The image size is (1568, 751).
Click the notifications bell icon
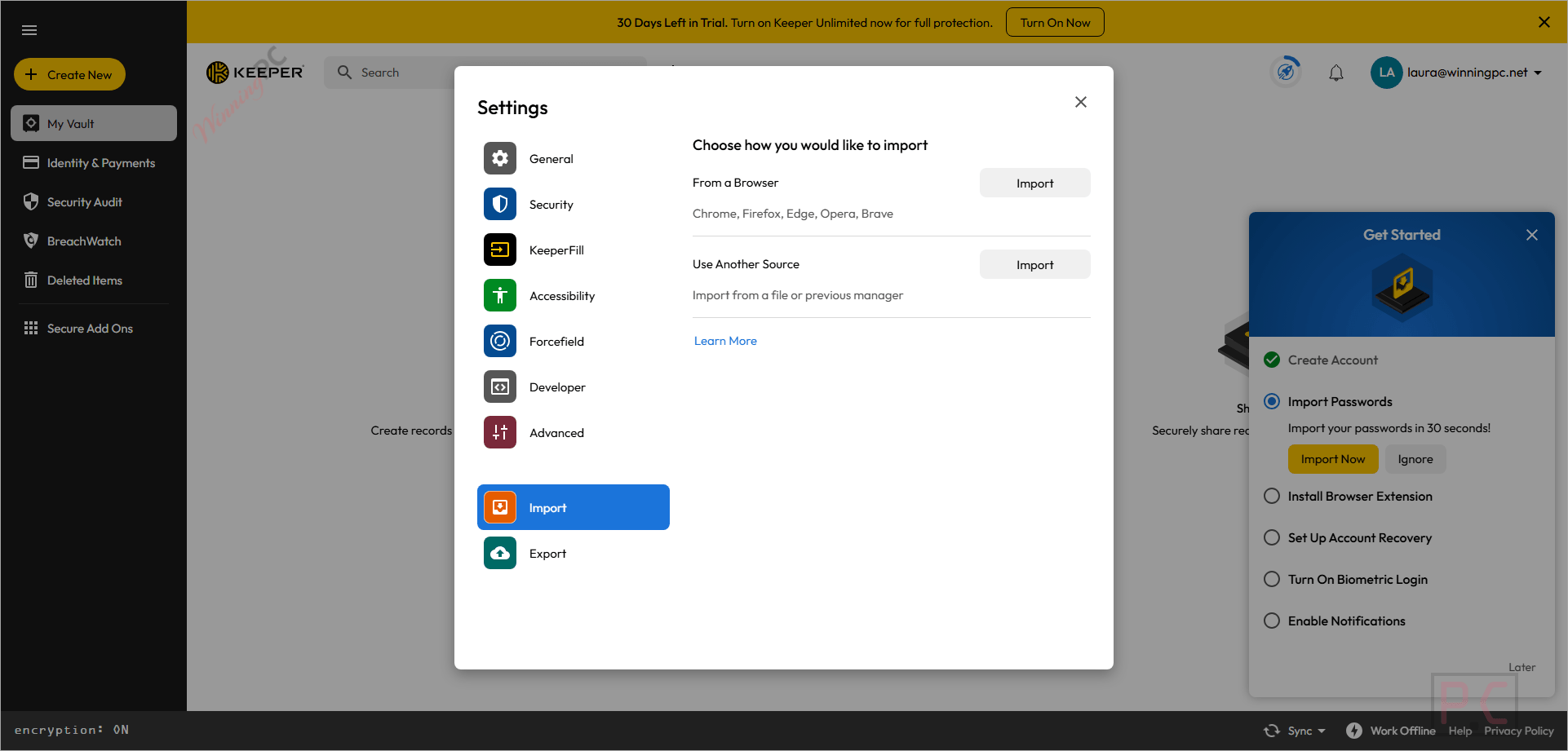point(1336,73)
